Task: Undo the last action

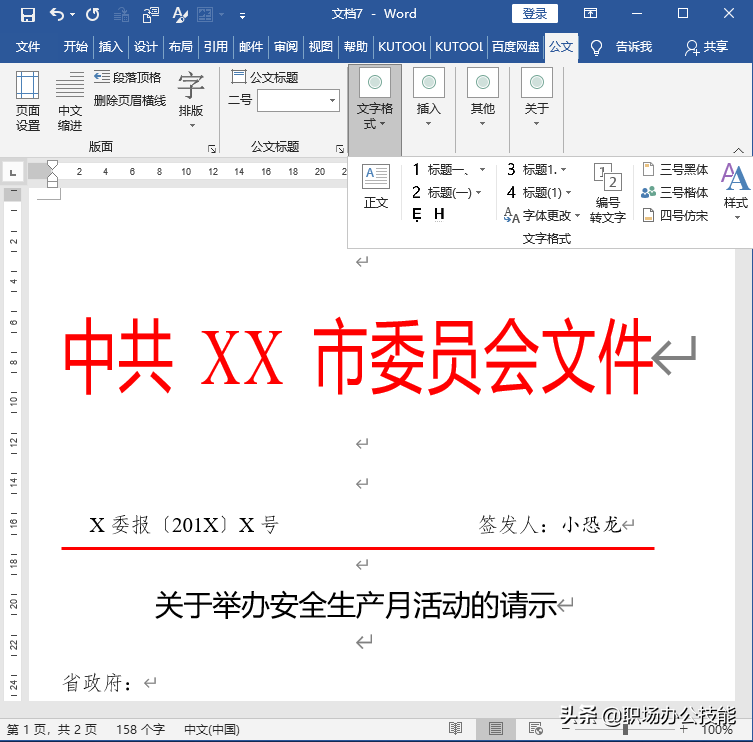Action: [57, 14]
